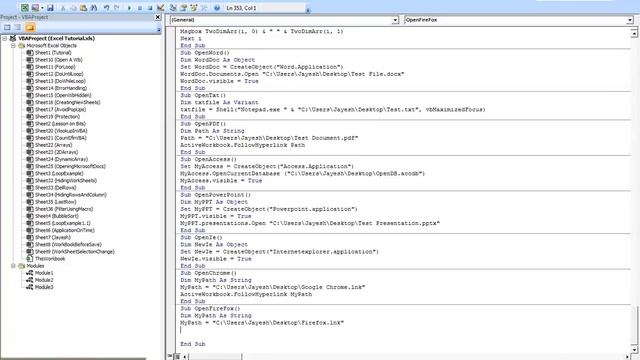Close the Project - VBAProject pane
640x360 pixels.
158,17
